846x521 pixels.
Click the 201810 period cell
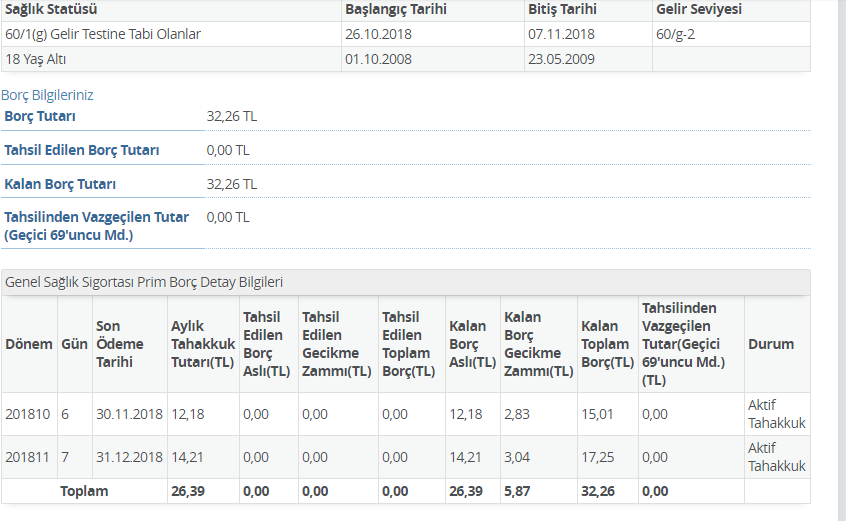point(28,414)
